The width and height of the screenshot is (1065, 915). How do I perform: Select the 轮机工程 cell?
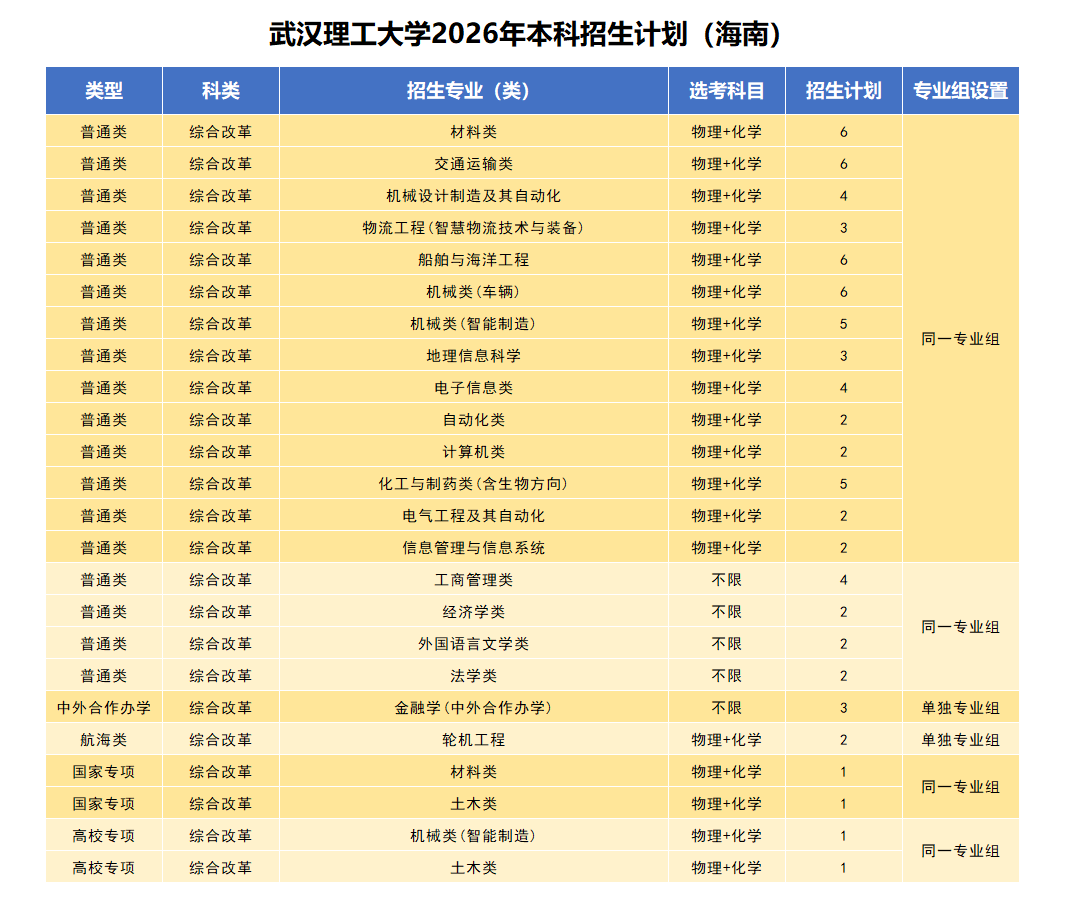(473, 739)
